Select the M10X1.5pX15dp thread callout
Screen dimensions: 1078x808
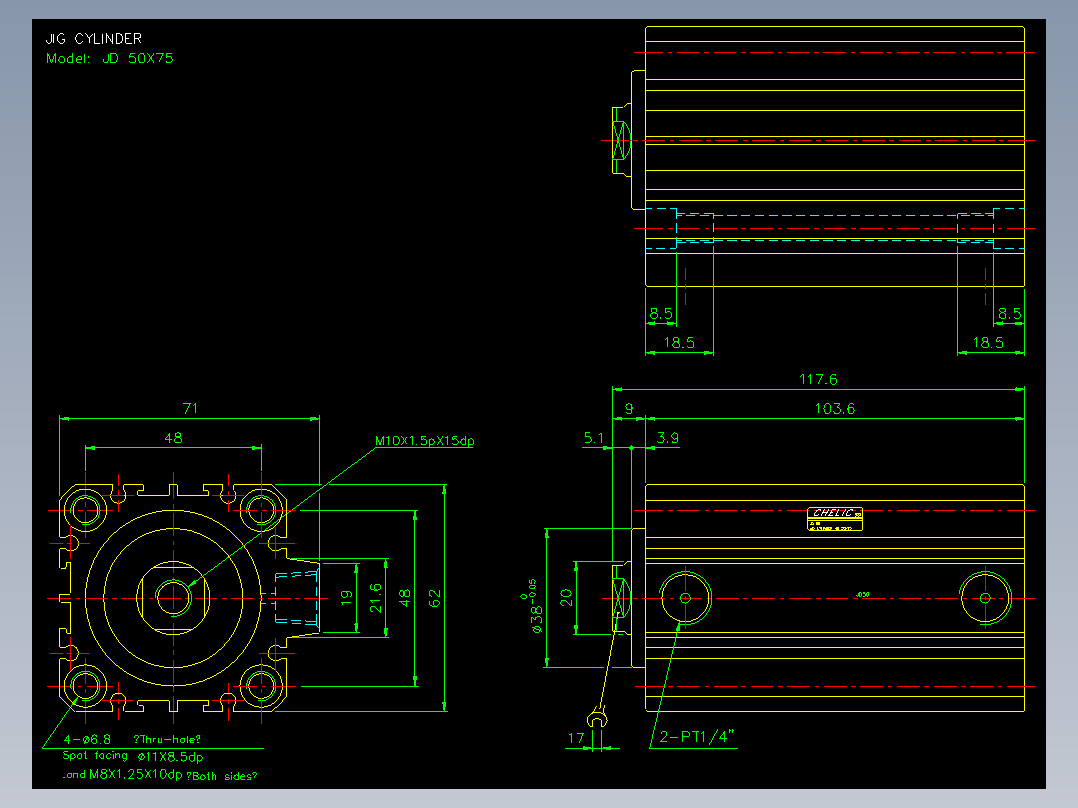click(x=424, y=441)
